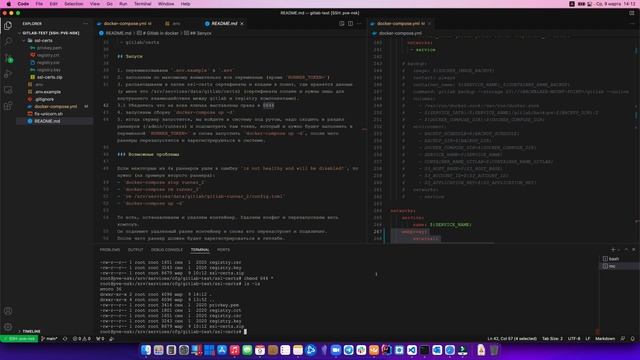
Task: Open docker-compose.yml in Explorer tree
Action: tap(55, 107)
